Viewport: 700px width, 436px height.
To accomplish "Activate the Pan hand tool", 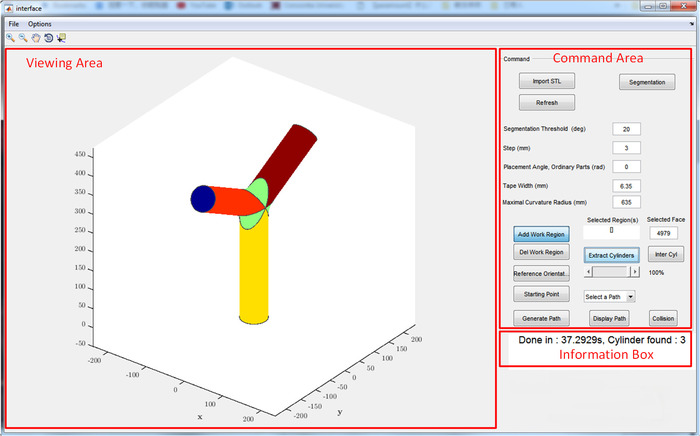I will click(35, 37).
